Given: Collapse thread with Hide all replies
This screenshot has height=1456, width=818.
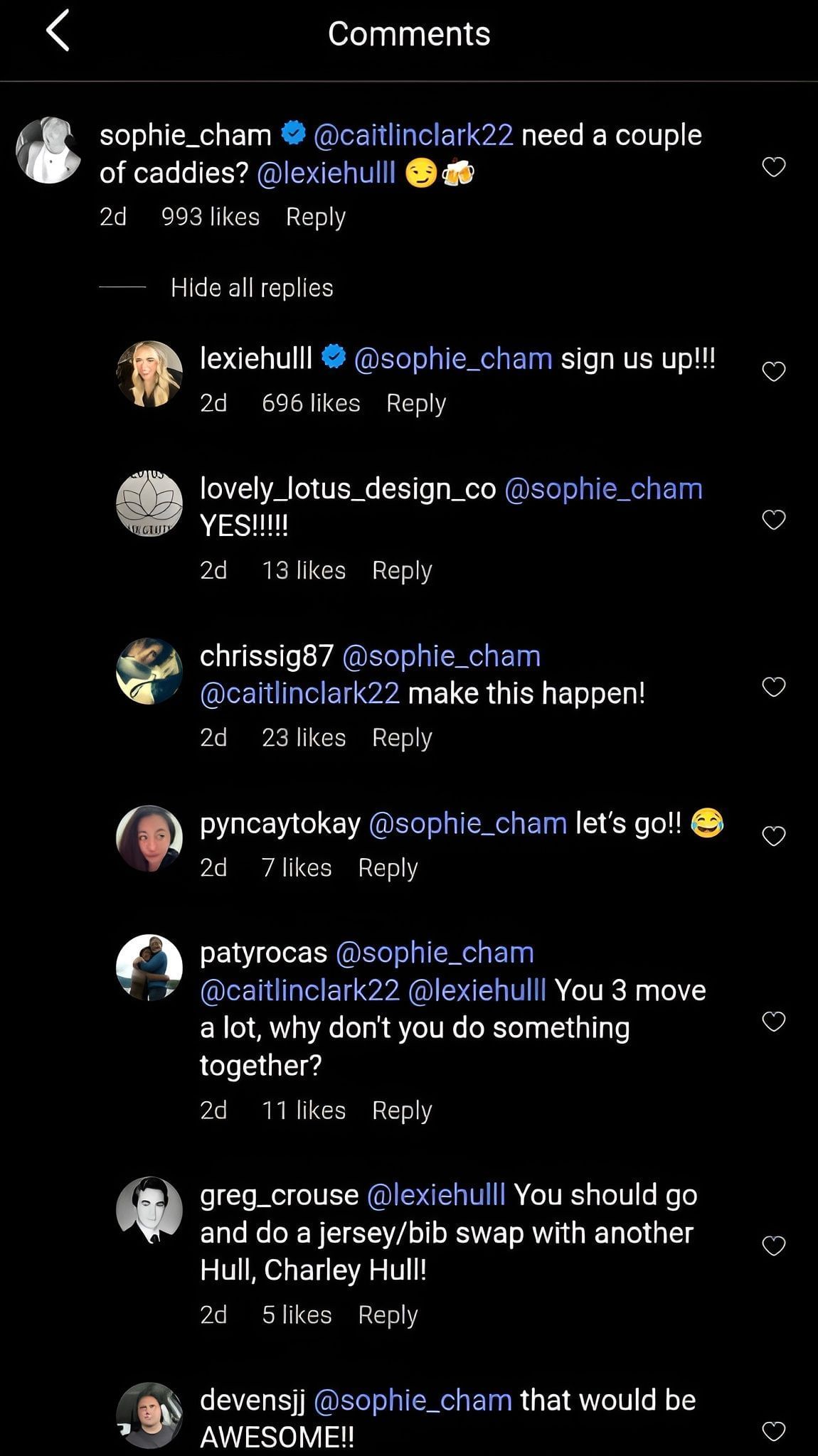Looking at the screenshot, I should coord(252,288).
